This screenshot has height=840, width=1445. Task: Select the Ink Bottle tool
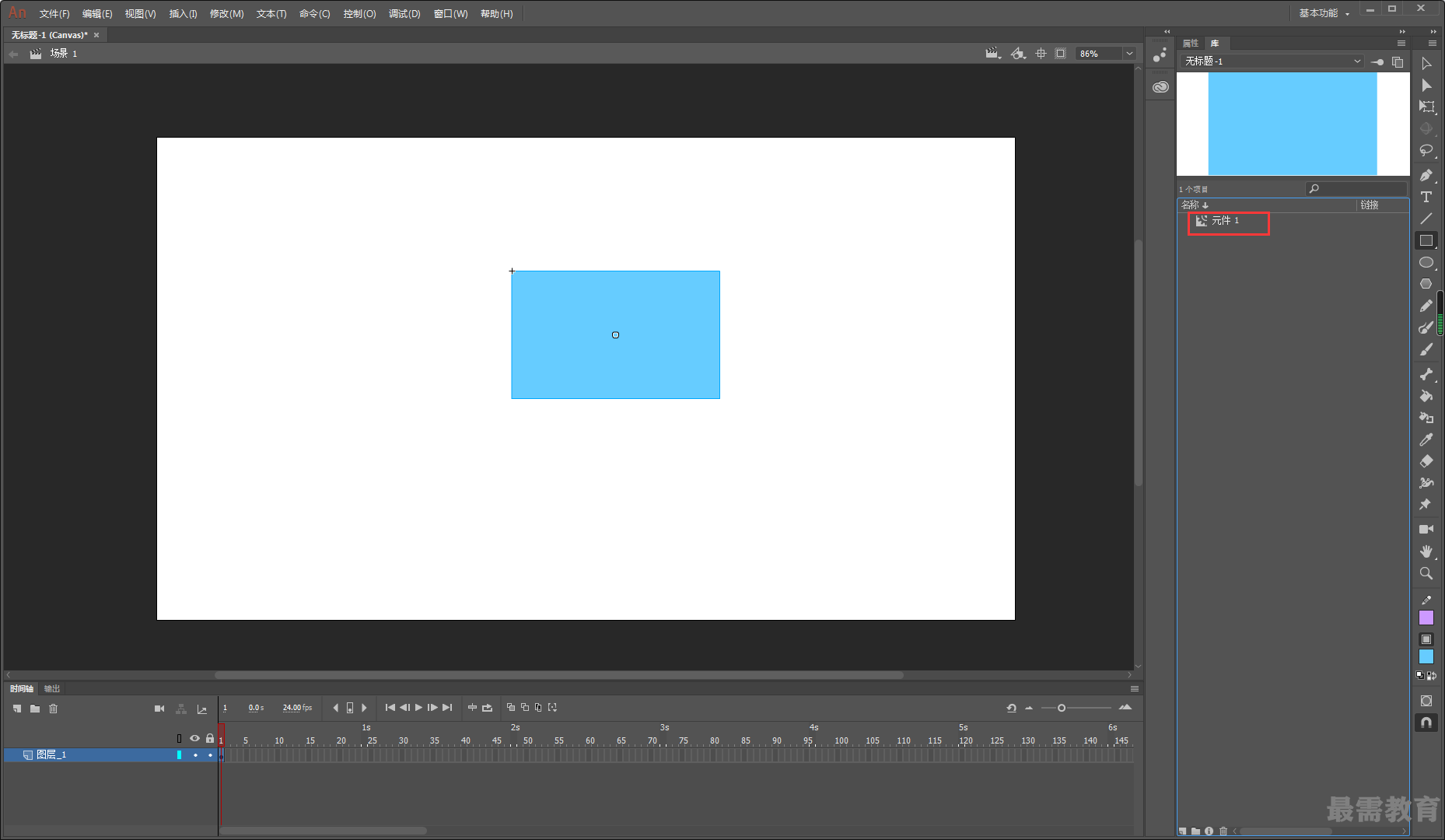1426,418
